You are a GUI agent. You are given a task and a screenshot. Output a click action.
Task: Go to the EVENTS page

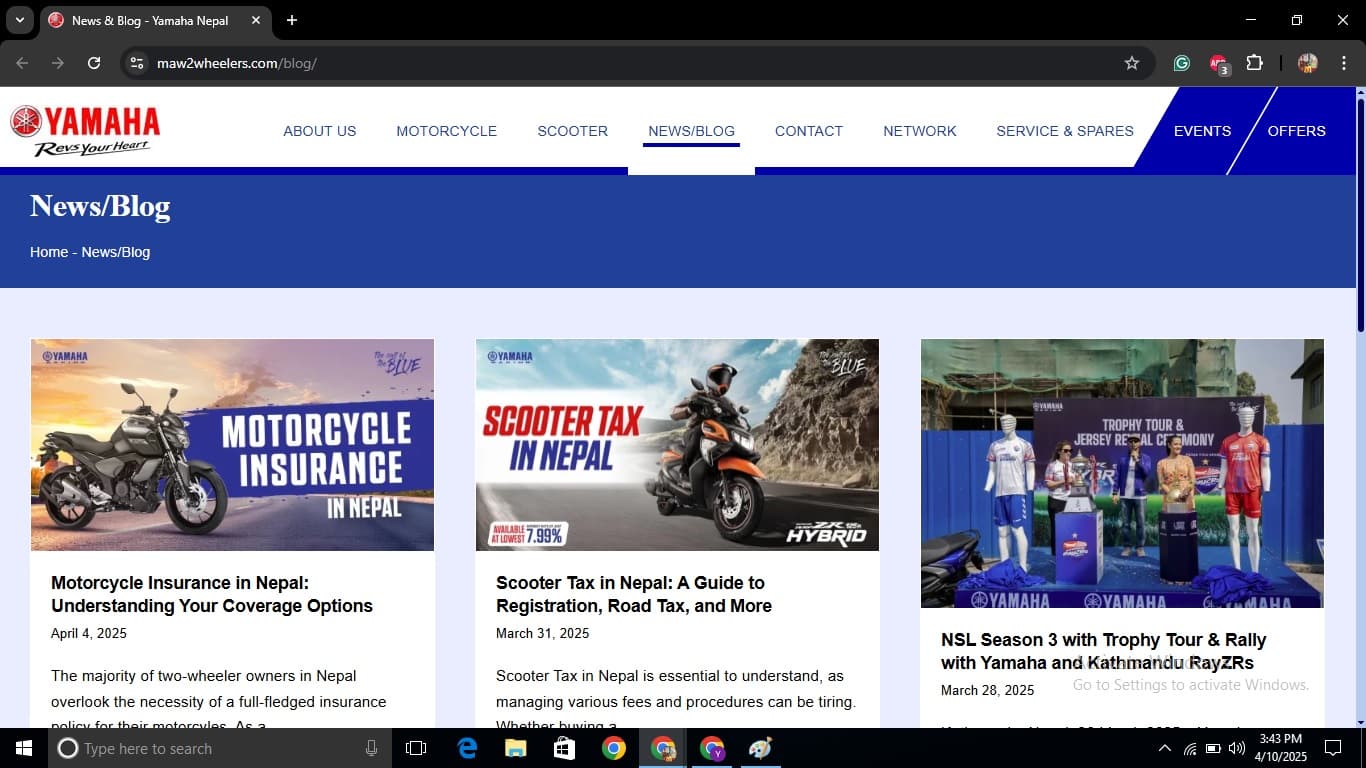[1202, 131]
